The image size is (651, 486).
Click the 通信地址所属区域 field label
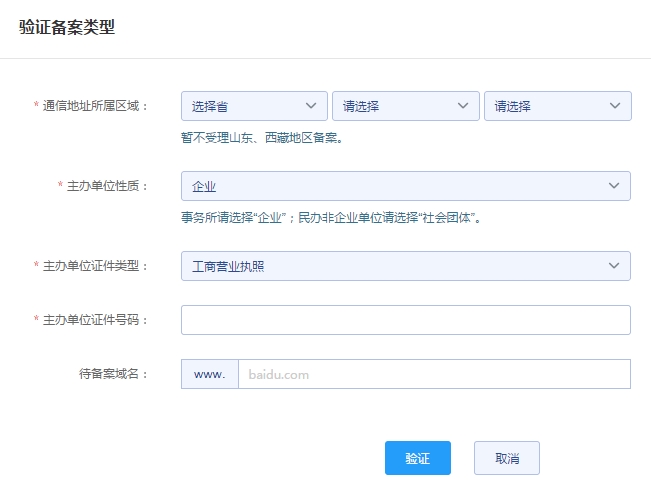pyautogui.click(x=95, y=106)
